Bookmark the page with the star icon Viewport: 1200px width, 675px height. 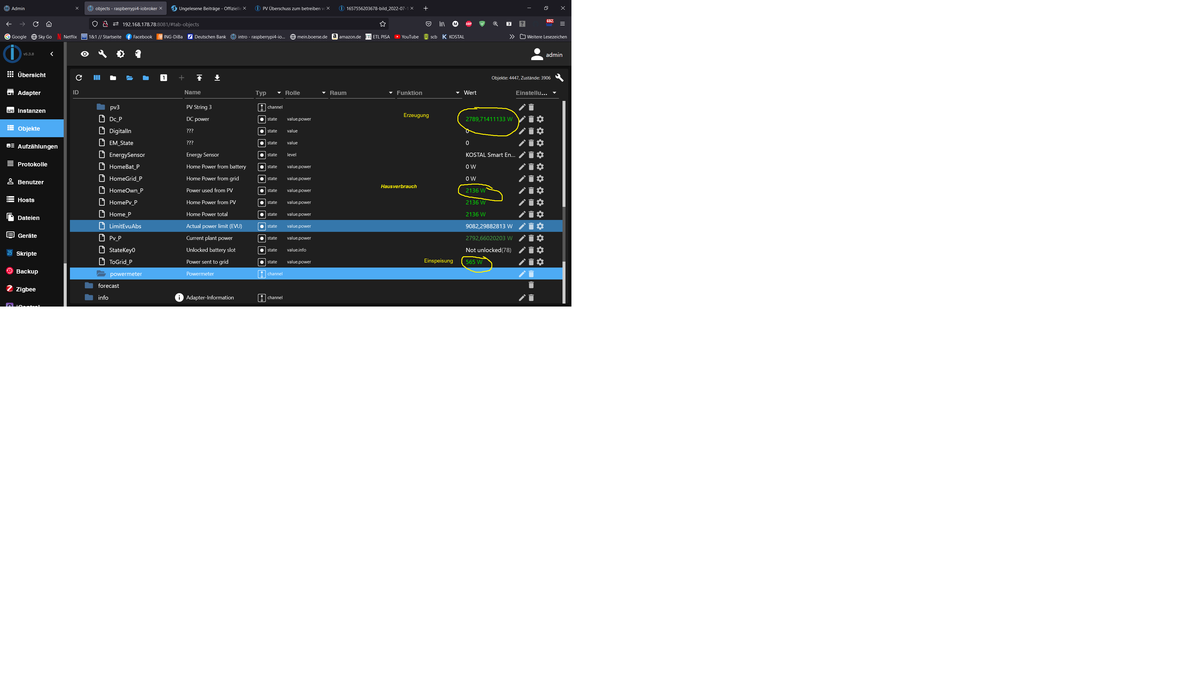click(383, 24)
